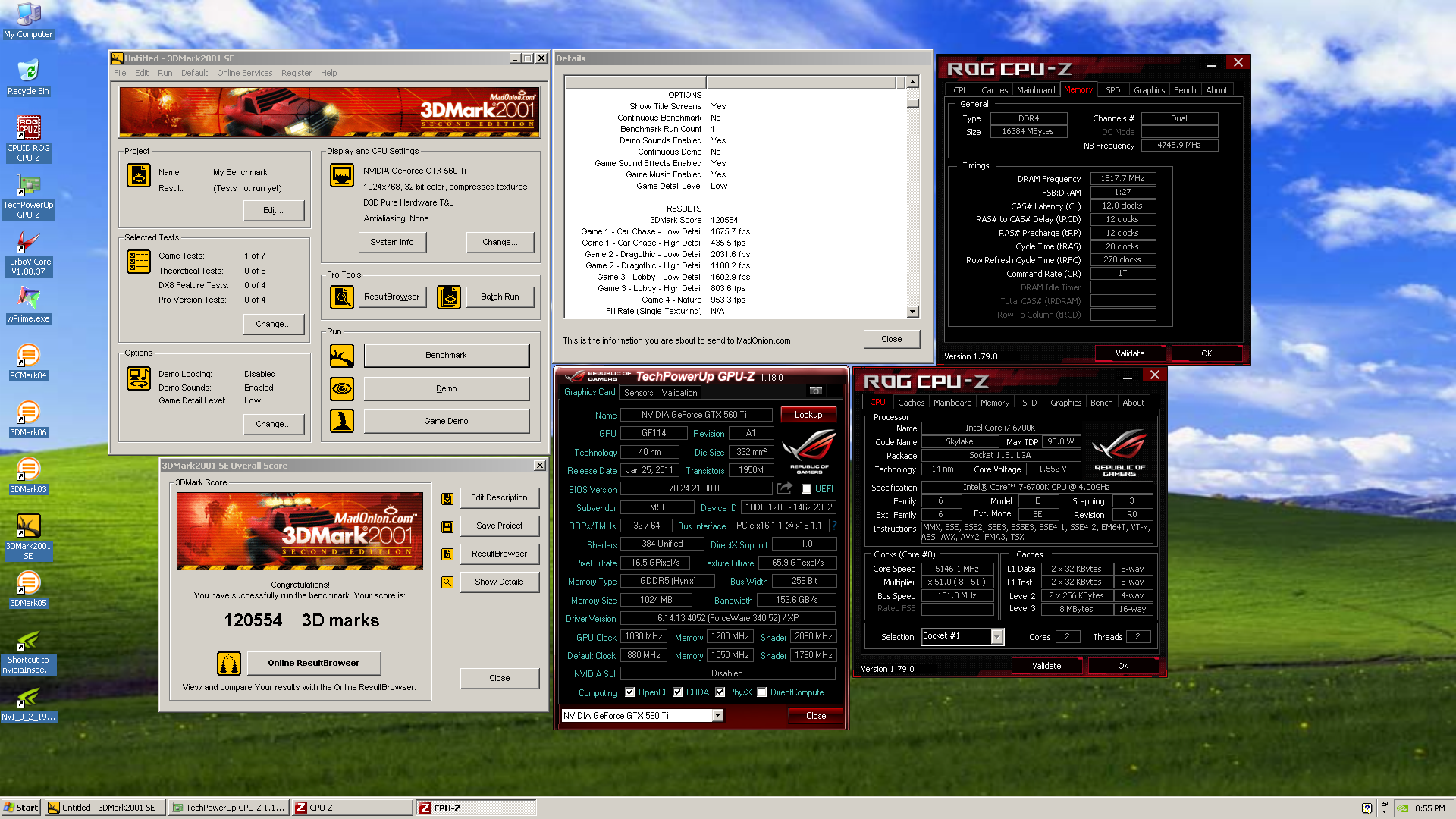Viewport: 1456px width, 819px height.
Task: Launch 3DMark2001 SE desktop shortcut
Action: coord(28,537)
